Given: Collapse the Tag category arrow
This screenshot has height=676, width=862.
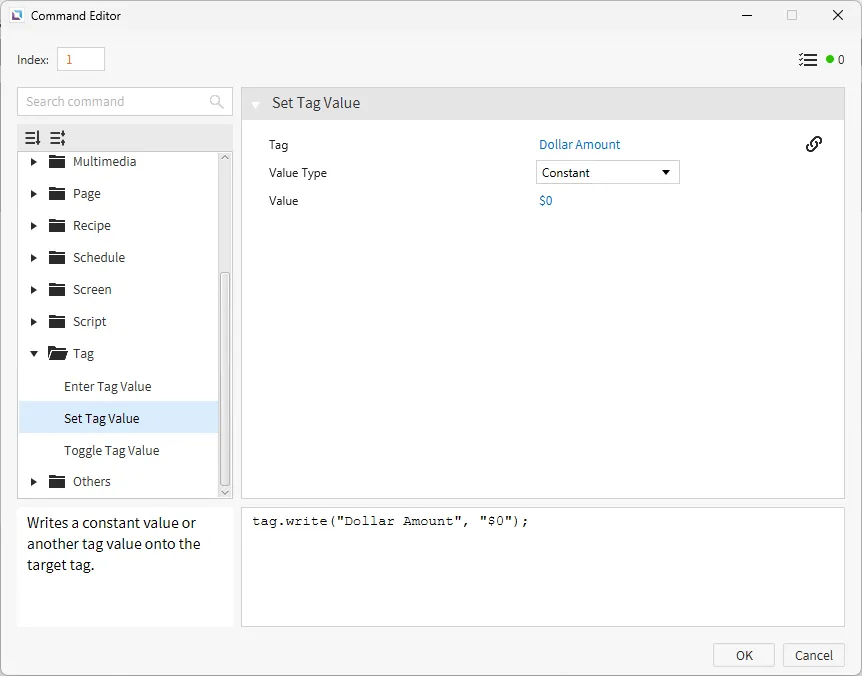Looking at the screenshot, I should (34, 354).
